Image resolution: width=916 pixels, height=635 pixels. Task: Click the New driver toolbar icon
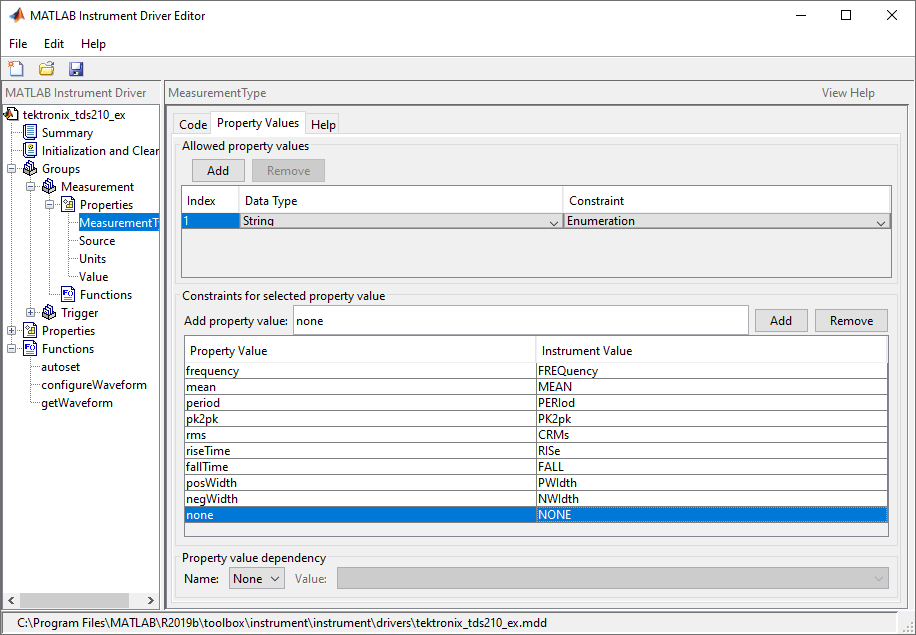pyautogui.click(x=16, y=69)
